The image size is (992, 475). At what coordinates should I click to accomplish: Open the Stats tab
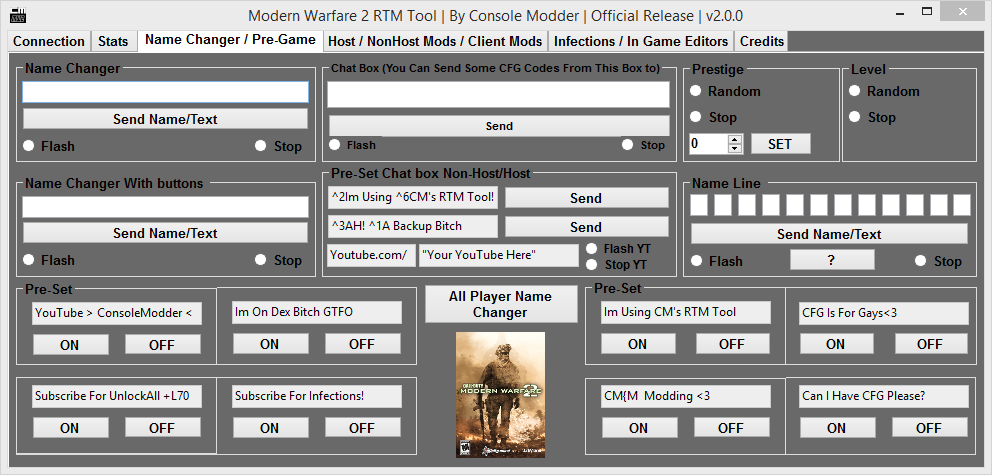point(113,41)
